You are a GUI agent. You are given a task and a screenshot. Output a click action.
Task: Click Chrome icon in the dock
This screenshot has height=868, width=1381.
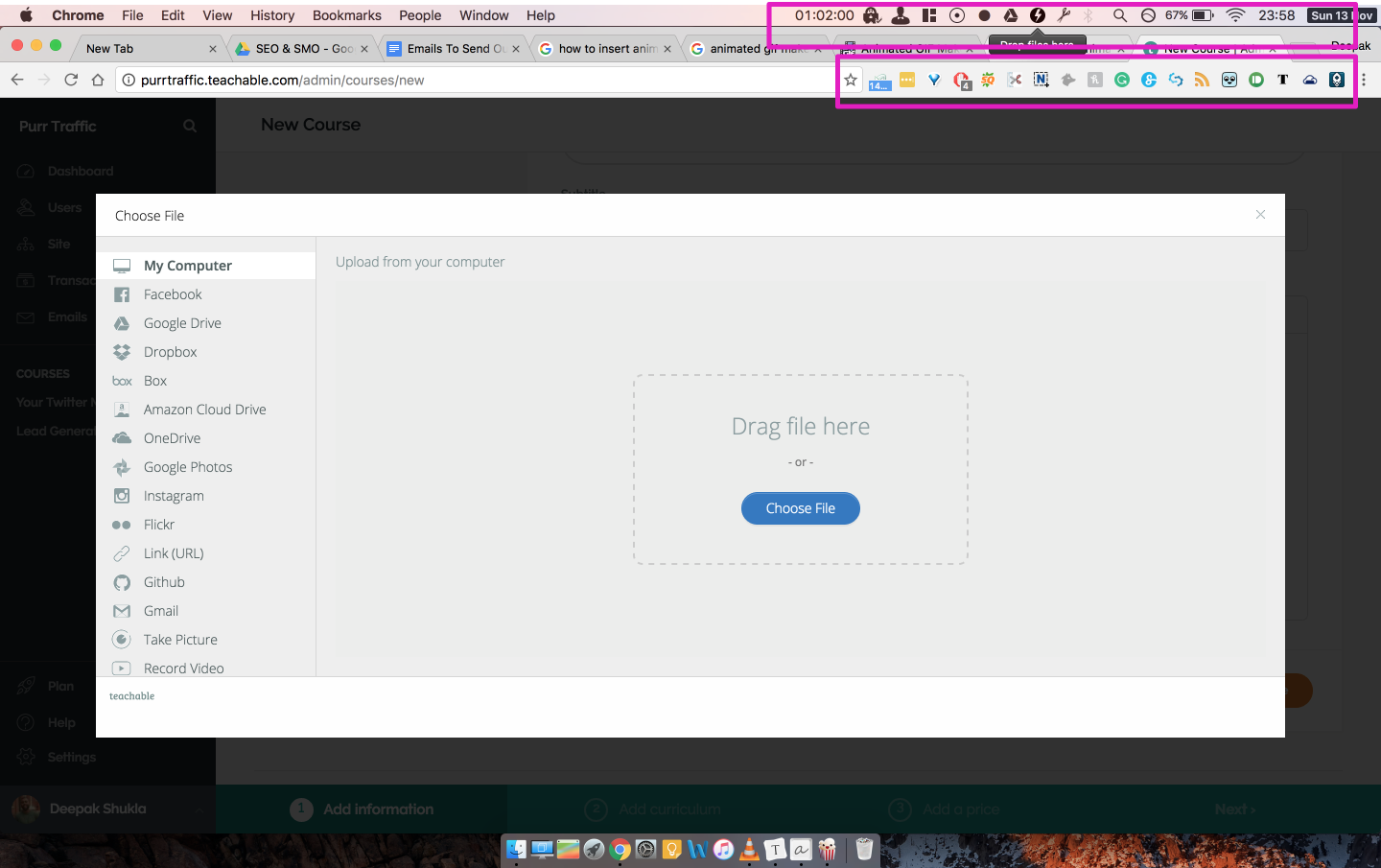[x=620, y=849]
